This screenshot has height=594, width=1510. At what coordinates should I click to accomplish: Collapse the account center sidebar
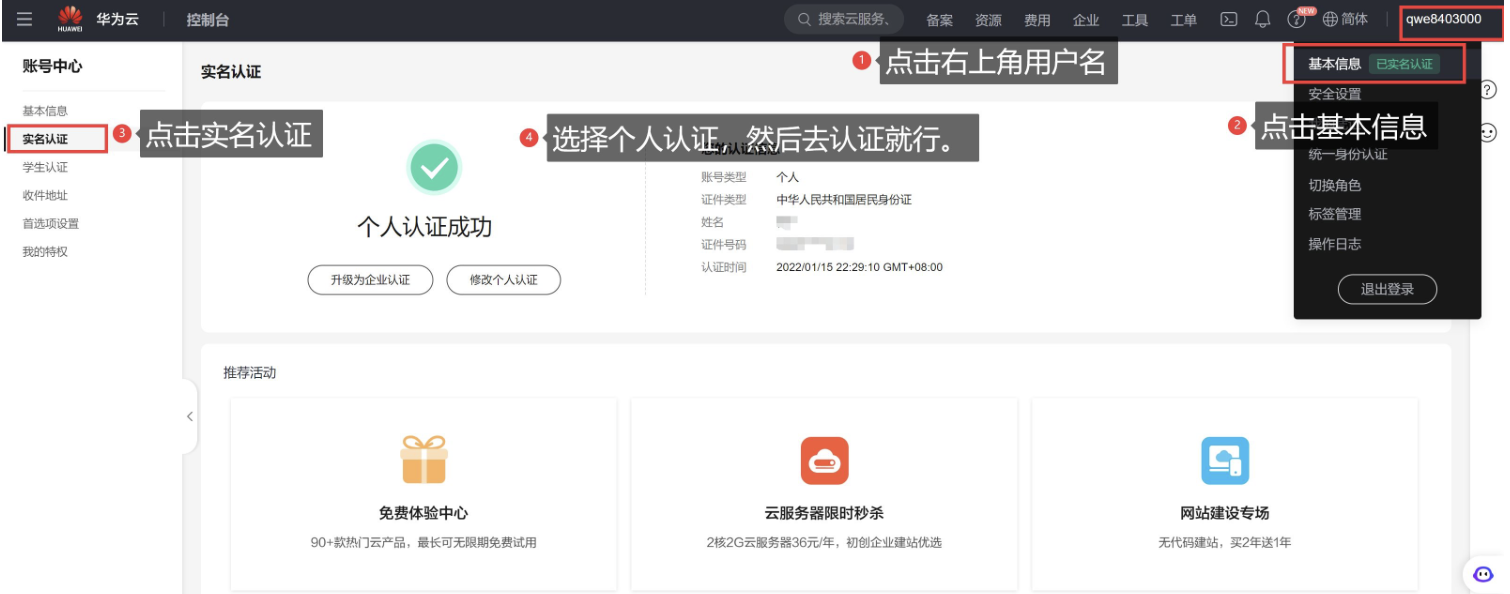[190, 417]
